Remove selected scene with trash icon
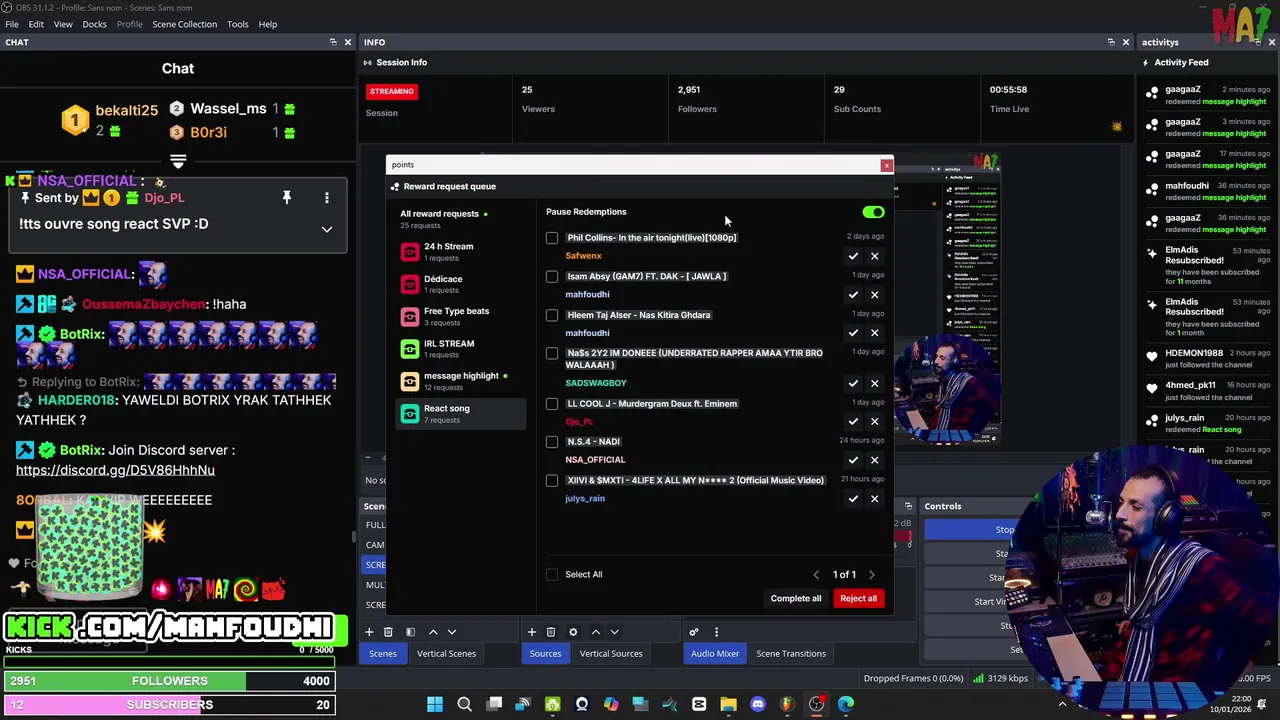Image resolution: width=1280 pixels, height=720 pixels. (388, 632)
